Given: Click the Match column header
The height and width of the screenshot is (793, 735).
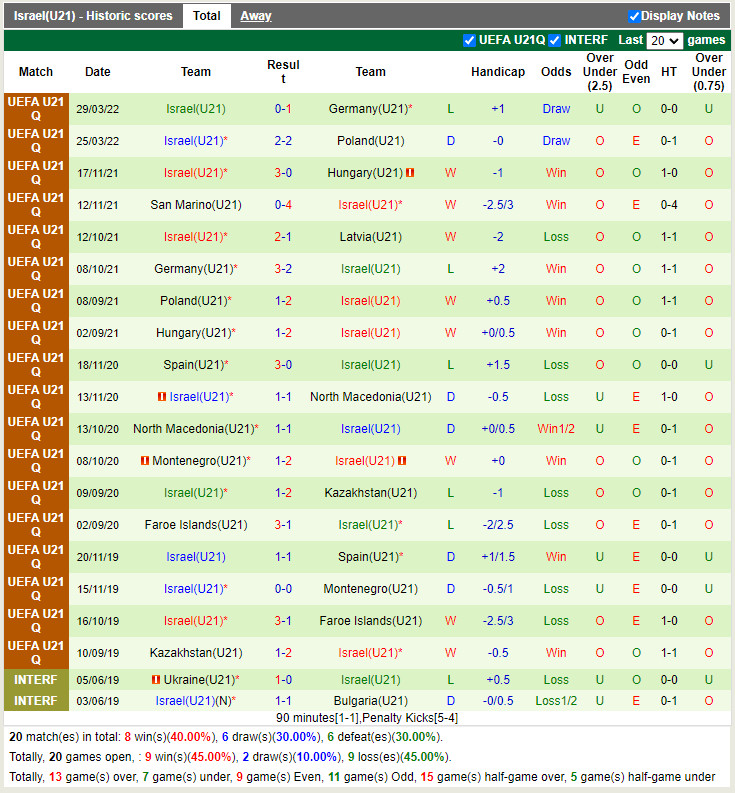Looking at the screenshot, I should pyautogui.click(x=36, y=72).
